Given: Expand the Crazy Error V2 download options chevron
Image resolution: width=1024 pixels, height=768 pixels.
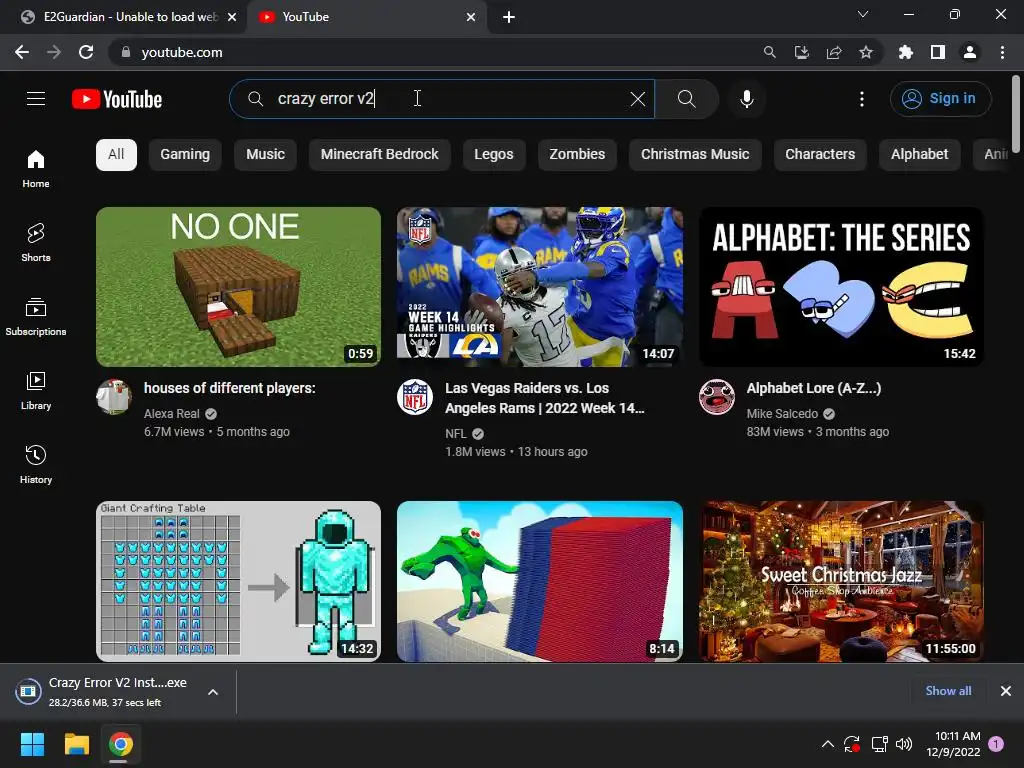Looking at the screenshot, I should [213, 692].
